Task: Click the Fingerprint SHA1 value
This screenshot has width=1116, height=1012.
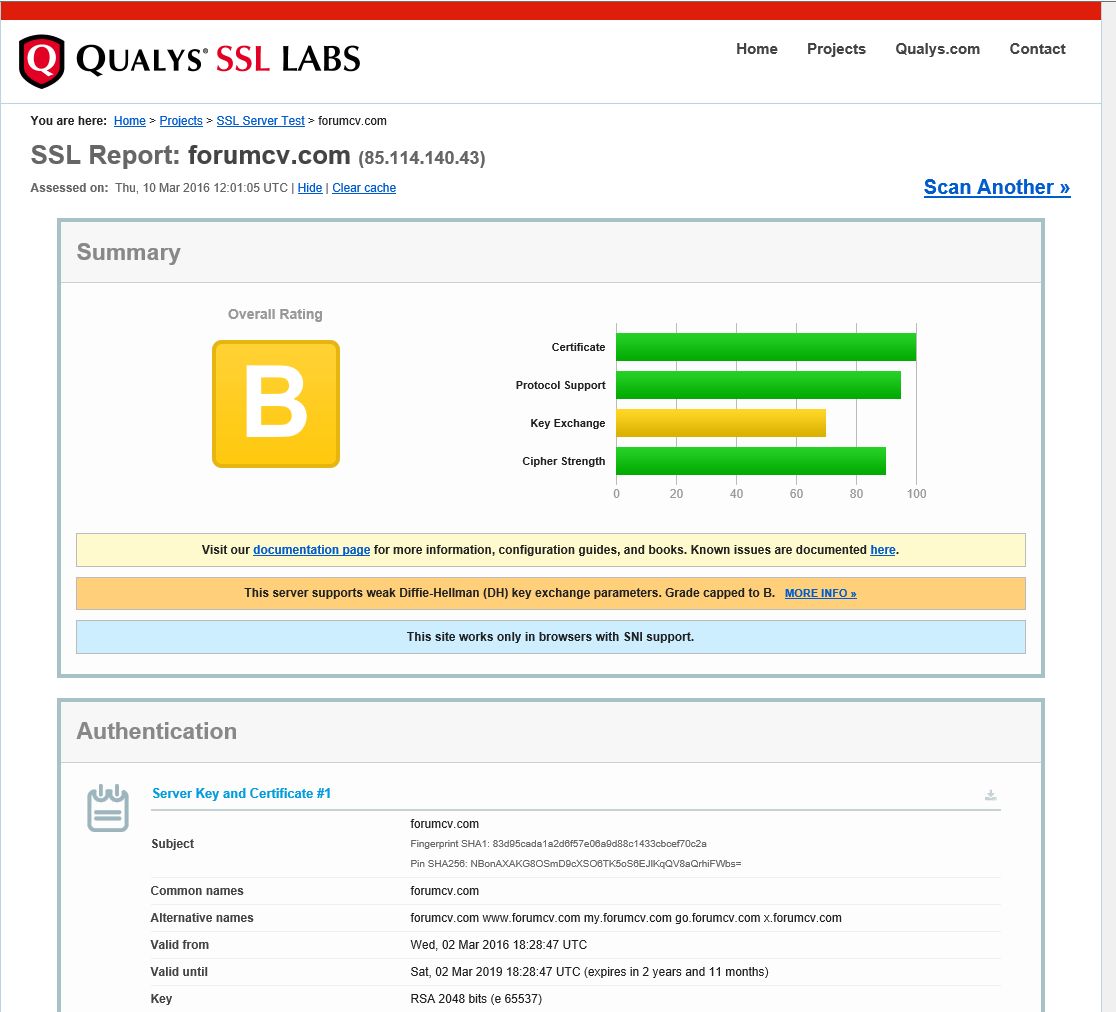Action: tap(599, 844)
